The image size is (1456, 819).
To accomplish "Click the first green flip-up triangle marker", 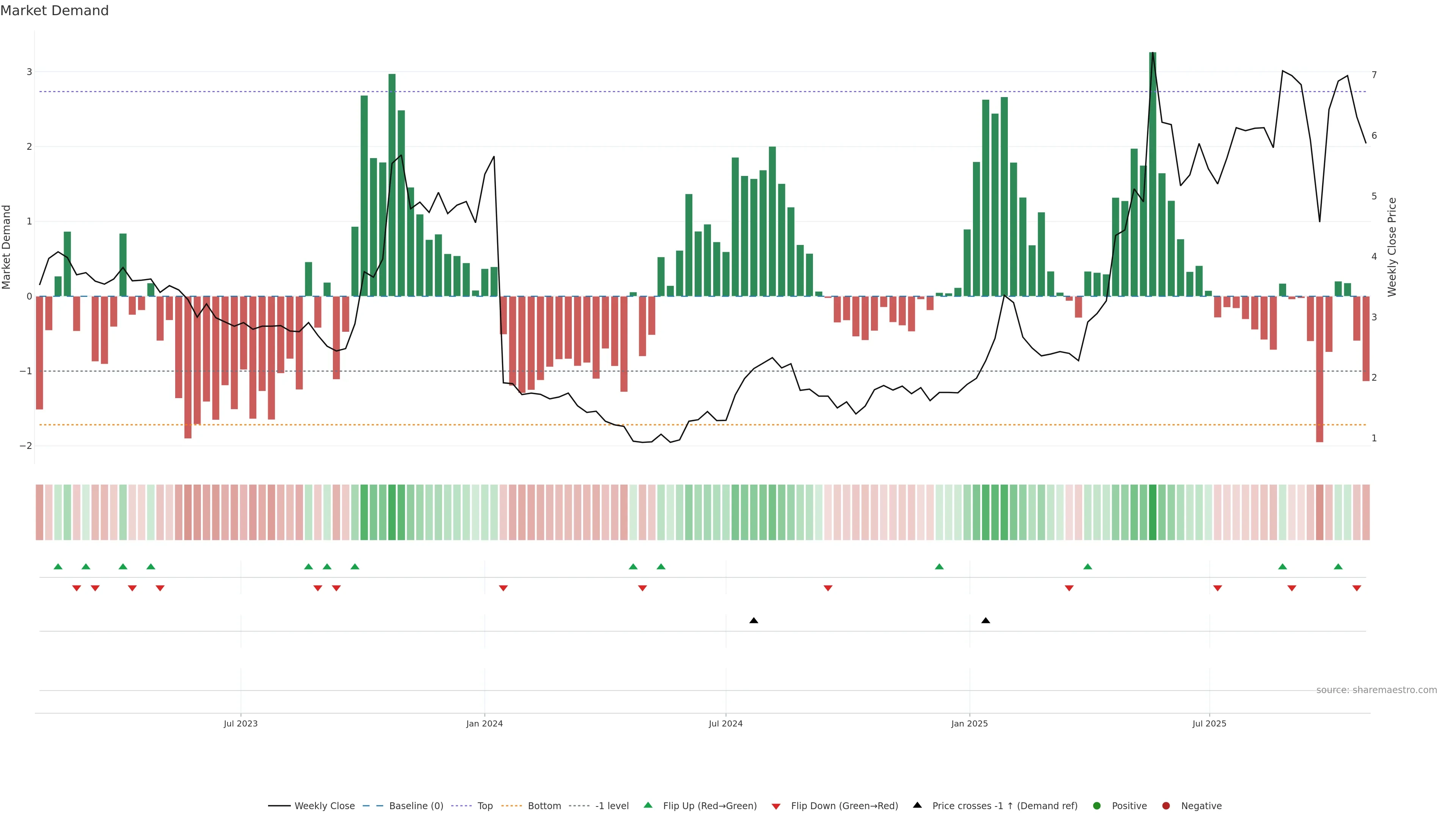I will 58,566.
